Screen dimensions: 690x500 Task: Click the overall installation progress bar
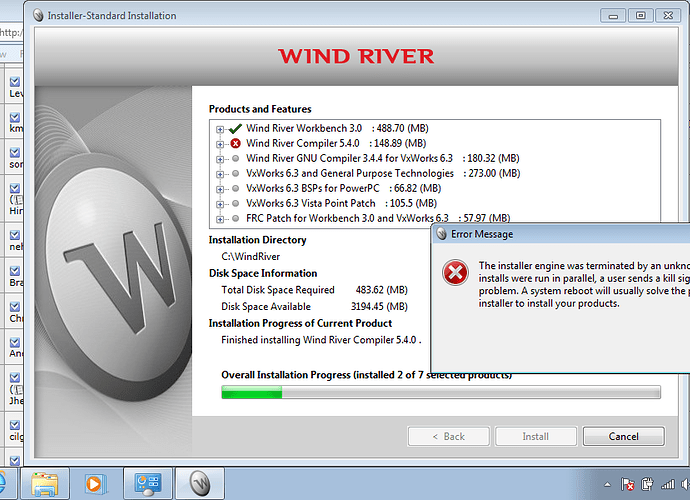pos(441,392)
